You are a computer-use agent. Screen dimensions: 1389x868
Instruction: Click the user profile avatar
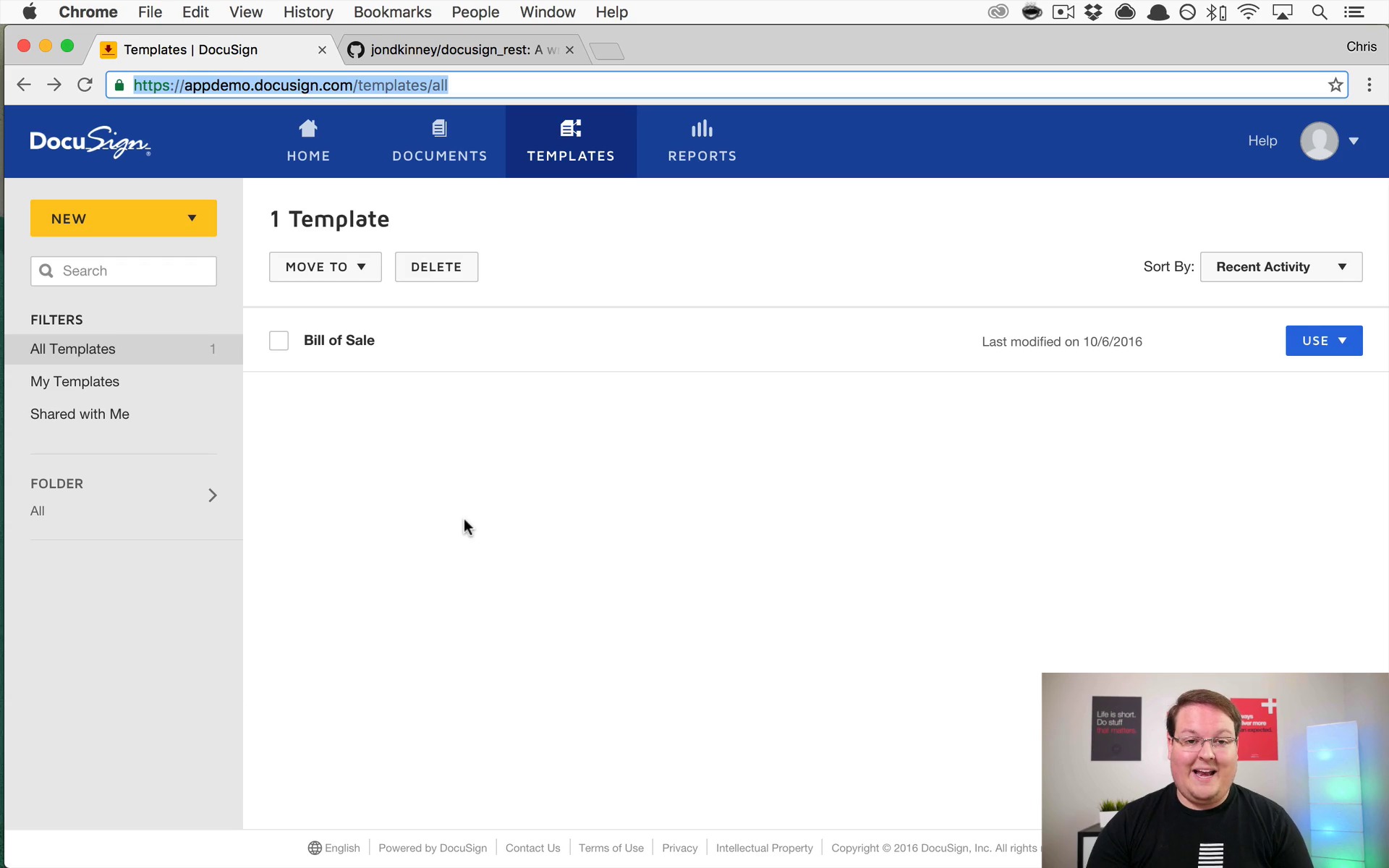coord(1319,141)
